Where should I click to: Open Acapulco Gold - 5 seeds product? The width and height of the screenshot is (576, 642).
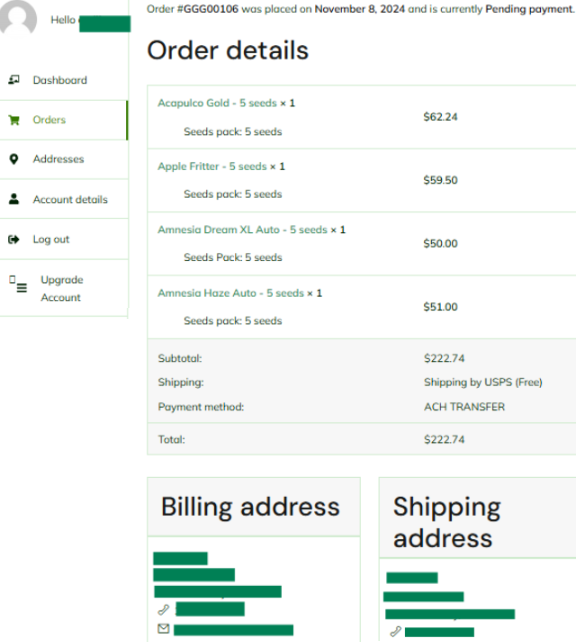pos(217,103)
